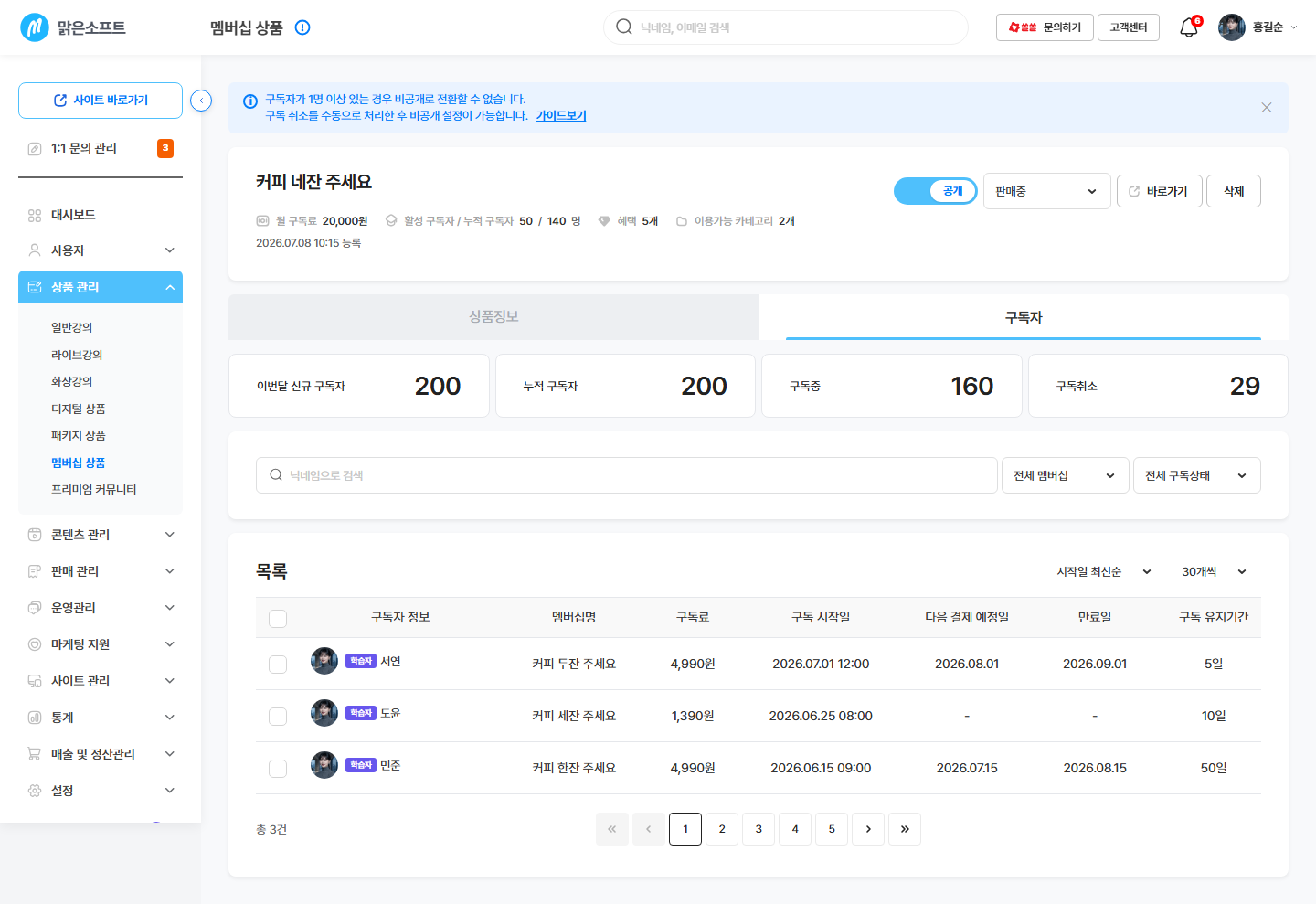Open the 30개씩 page size dropdown
Image resolution: width=1316 pixels, height=904 pixels.
(x=1214, y=571)
